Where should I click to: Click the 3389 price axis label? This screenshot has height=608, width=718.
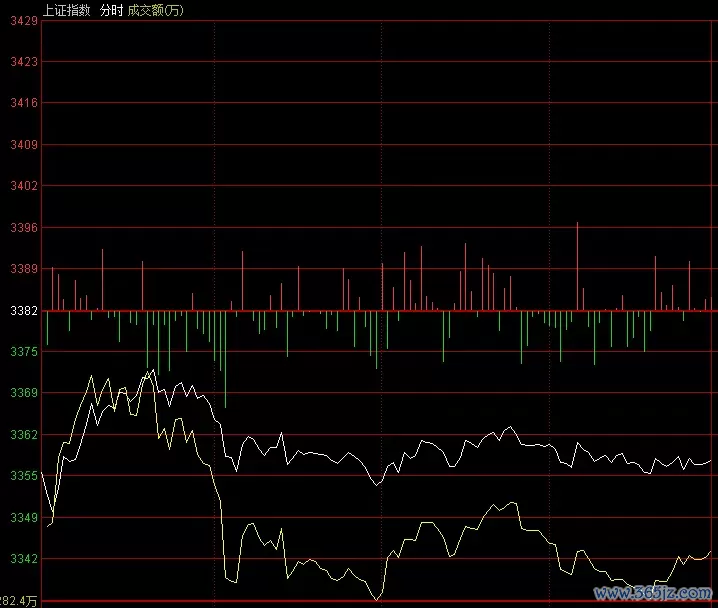click(19, 269)
